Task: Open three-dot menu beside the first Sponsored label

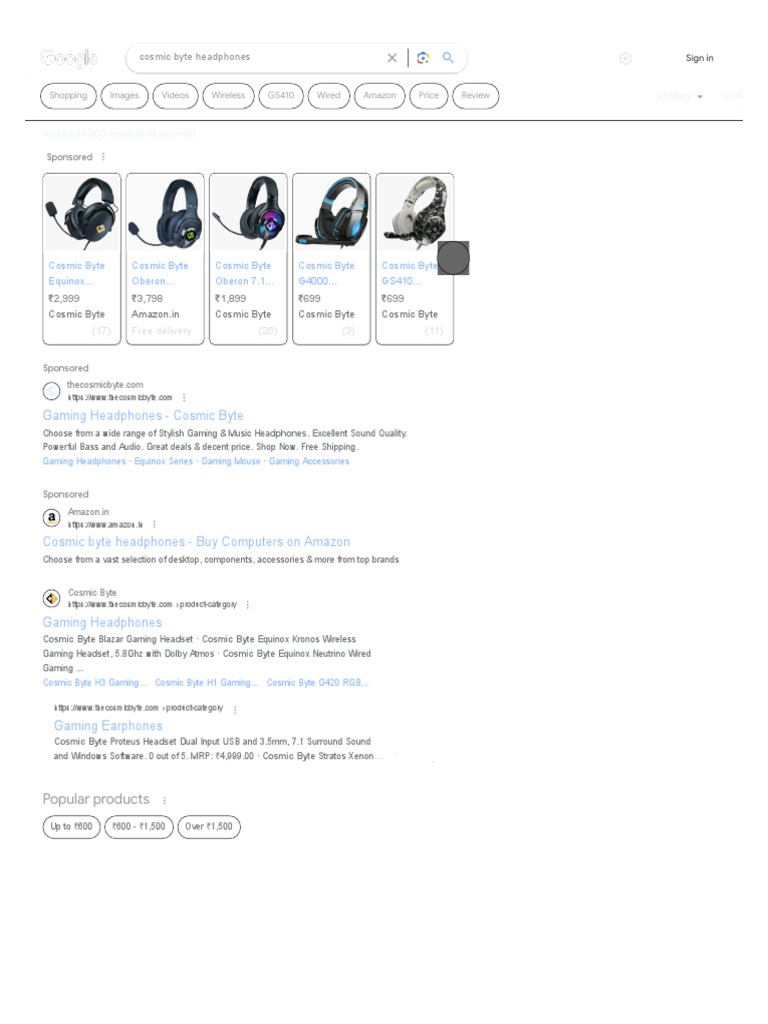Action: click(103, 157)
